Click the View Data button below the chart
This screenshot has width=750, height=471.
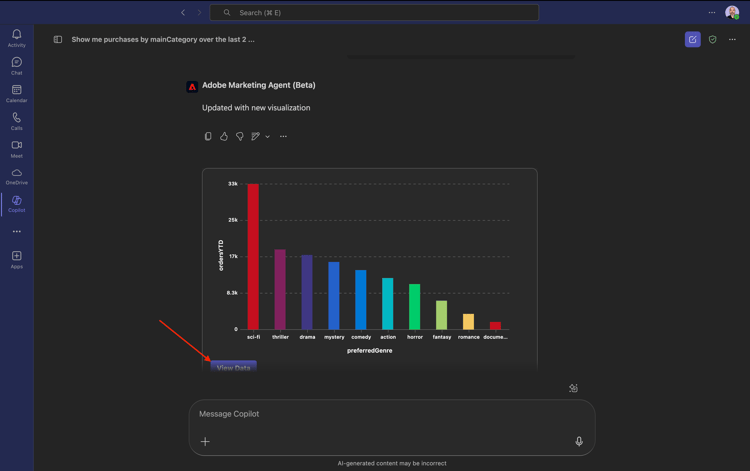pyautogui.click(x=233, y=367)
